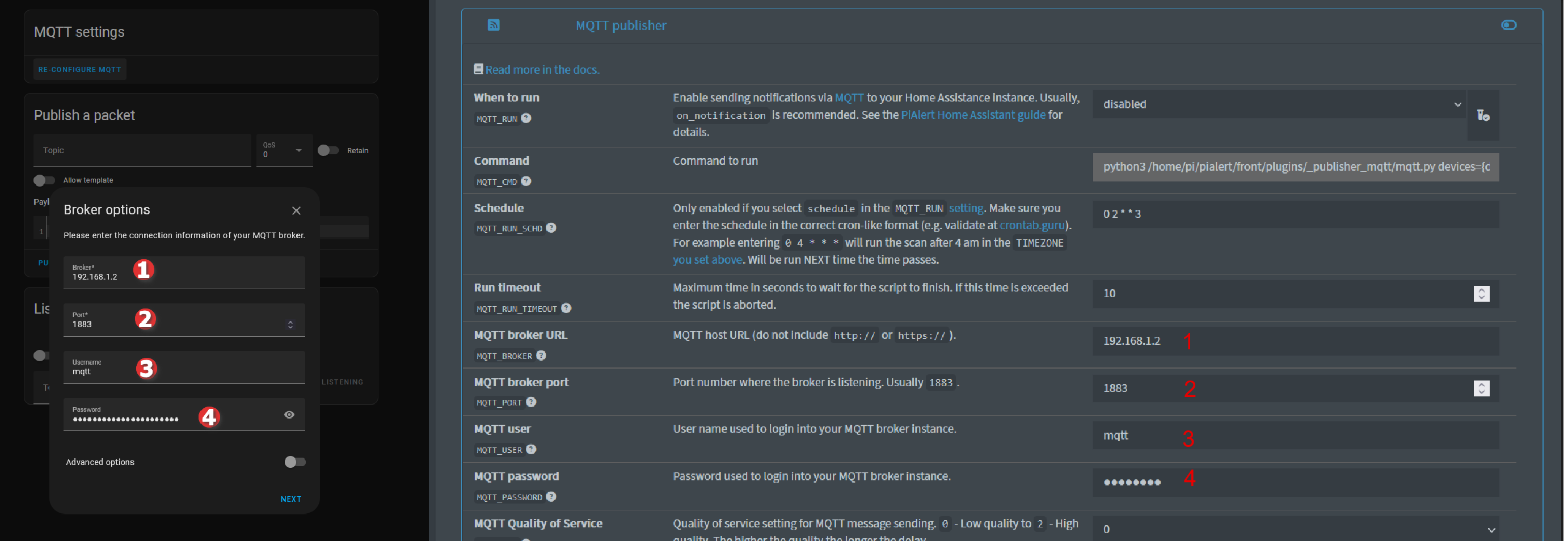Click the book icon before the docs link
This screenshot has height=541, width=1568.
(x=478, y=68)
